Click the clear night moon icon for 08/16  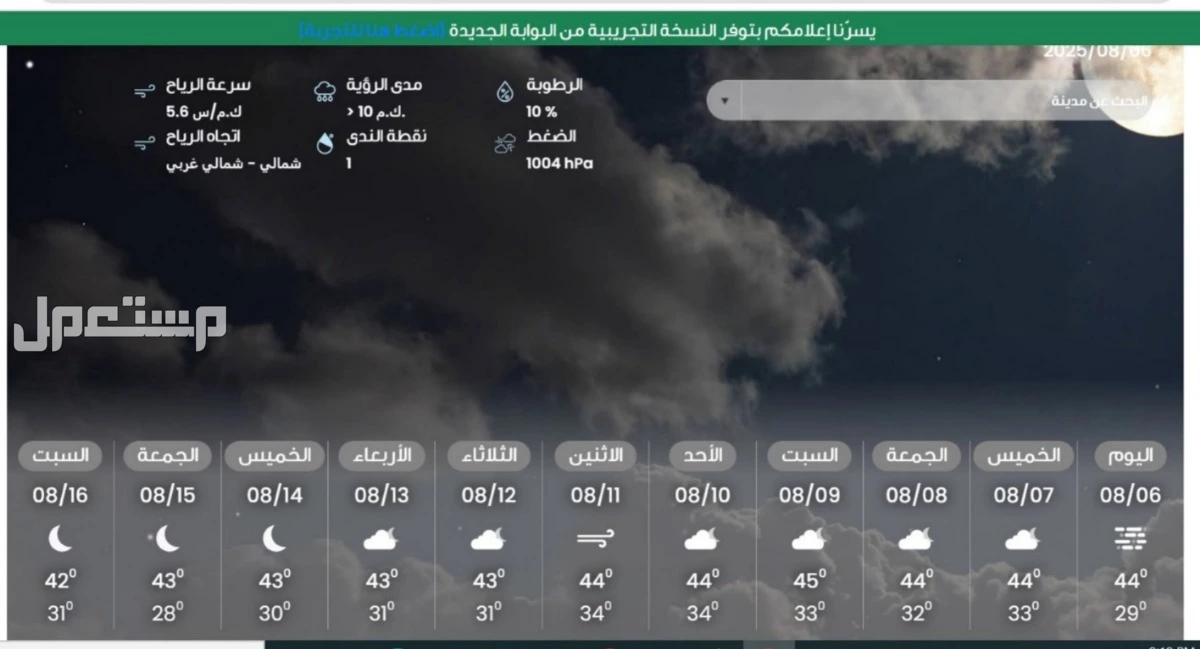pos(61,540)
